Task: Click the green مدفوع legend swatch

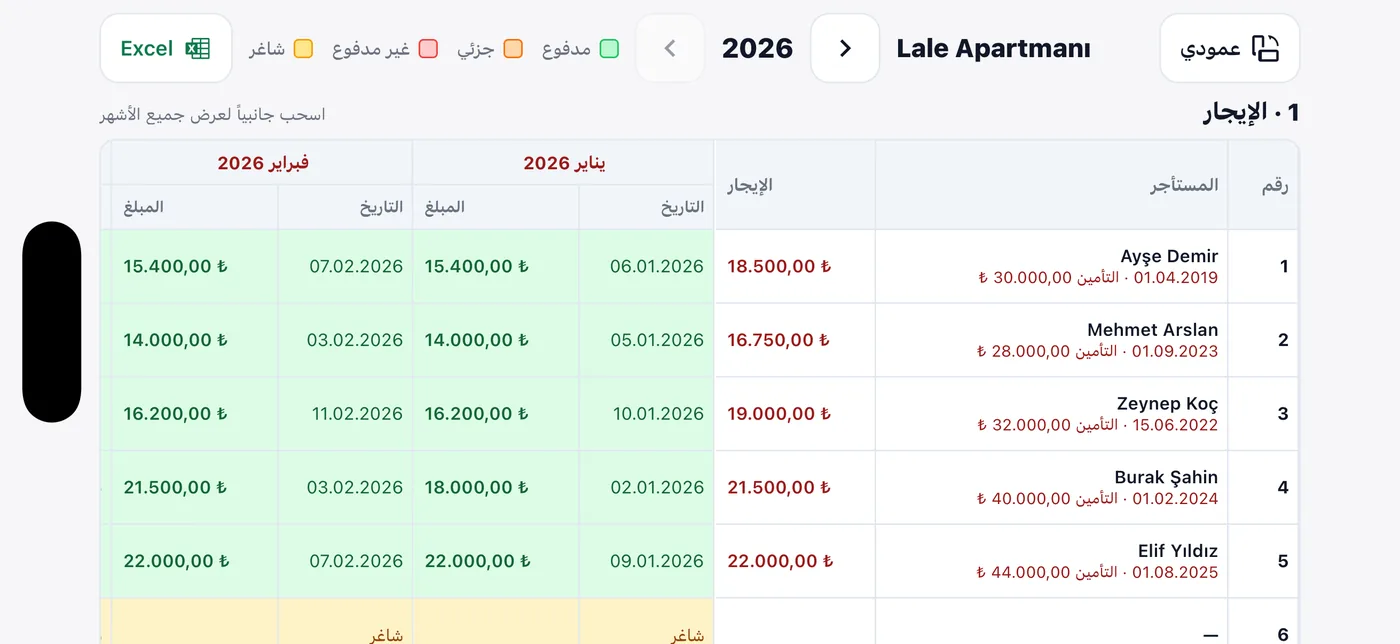Action: pos(609,48)
